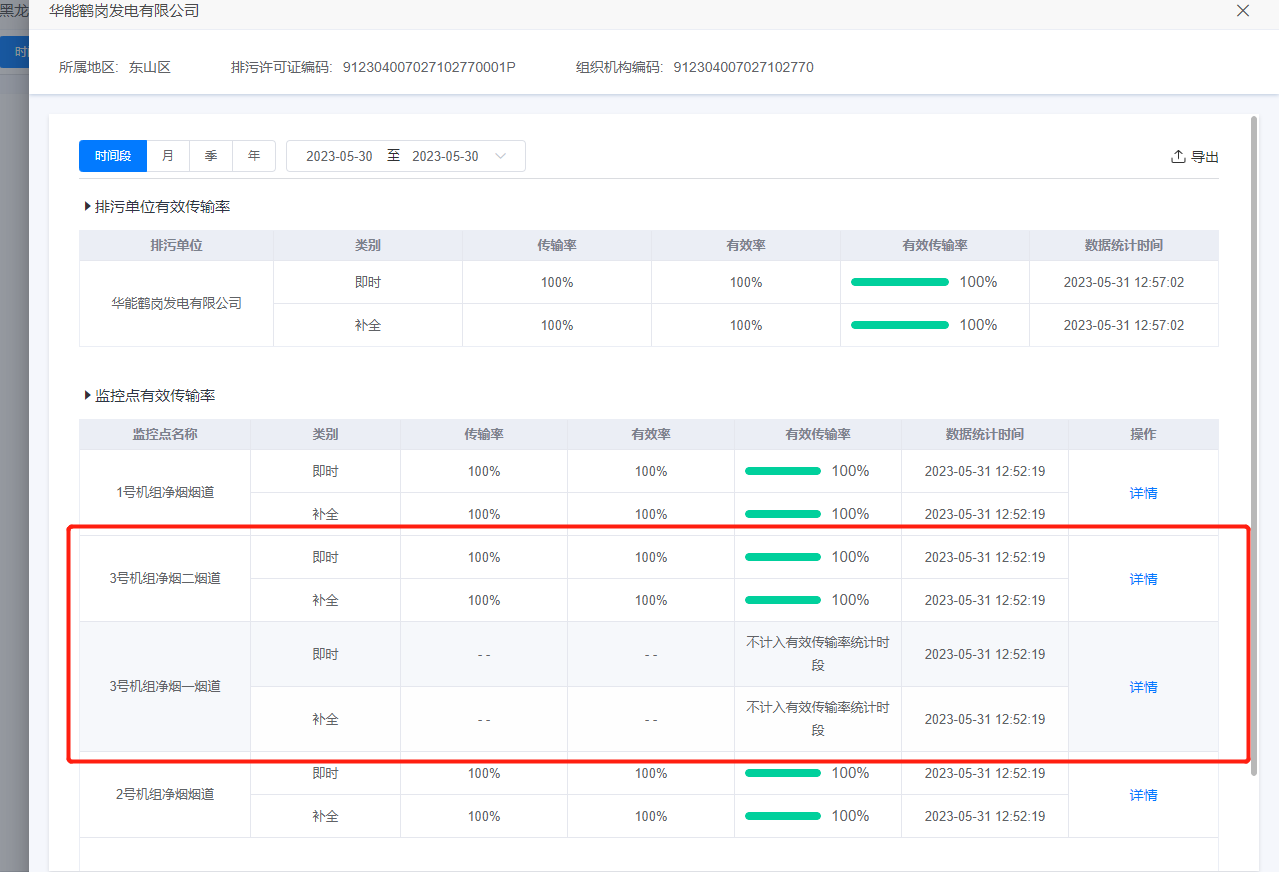Click the 排污许可证编码 value 912304007027102770001P

click(429, 67)
